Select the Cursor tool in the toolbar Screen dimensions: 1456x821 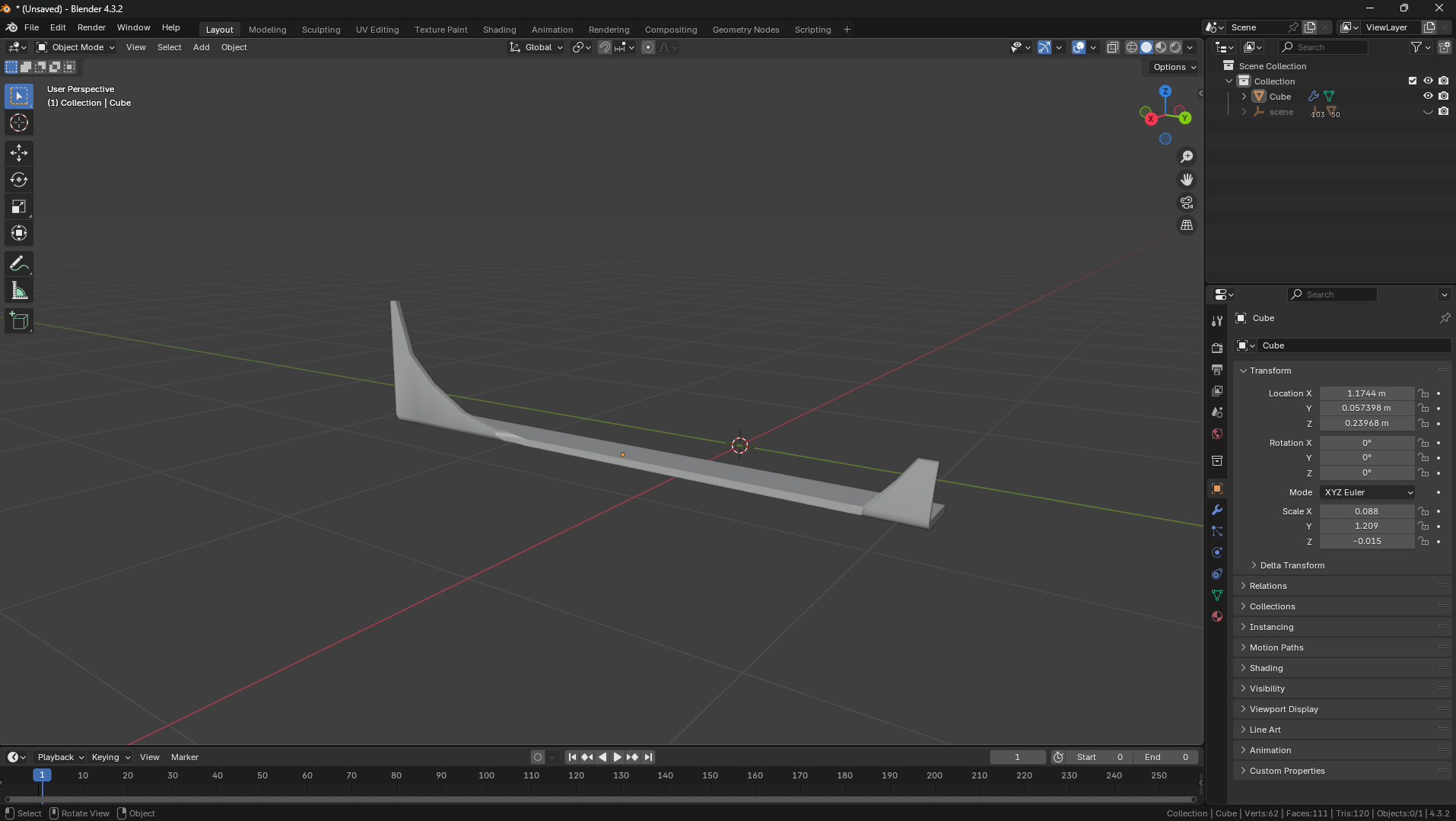point(19,123)
